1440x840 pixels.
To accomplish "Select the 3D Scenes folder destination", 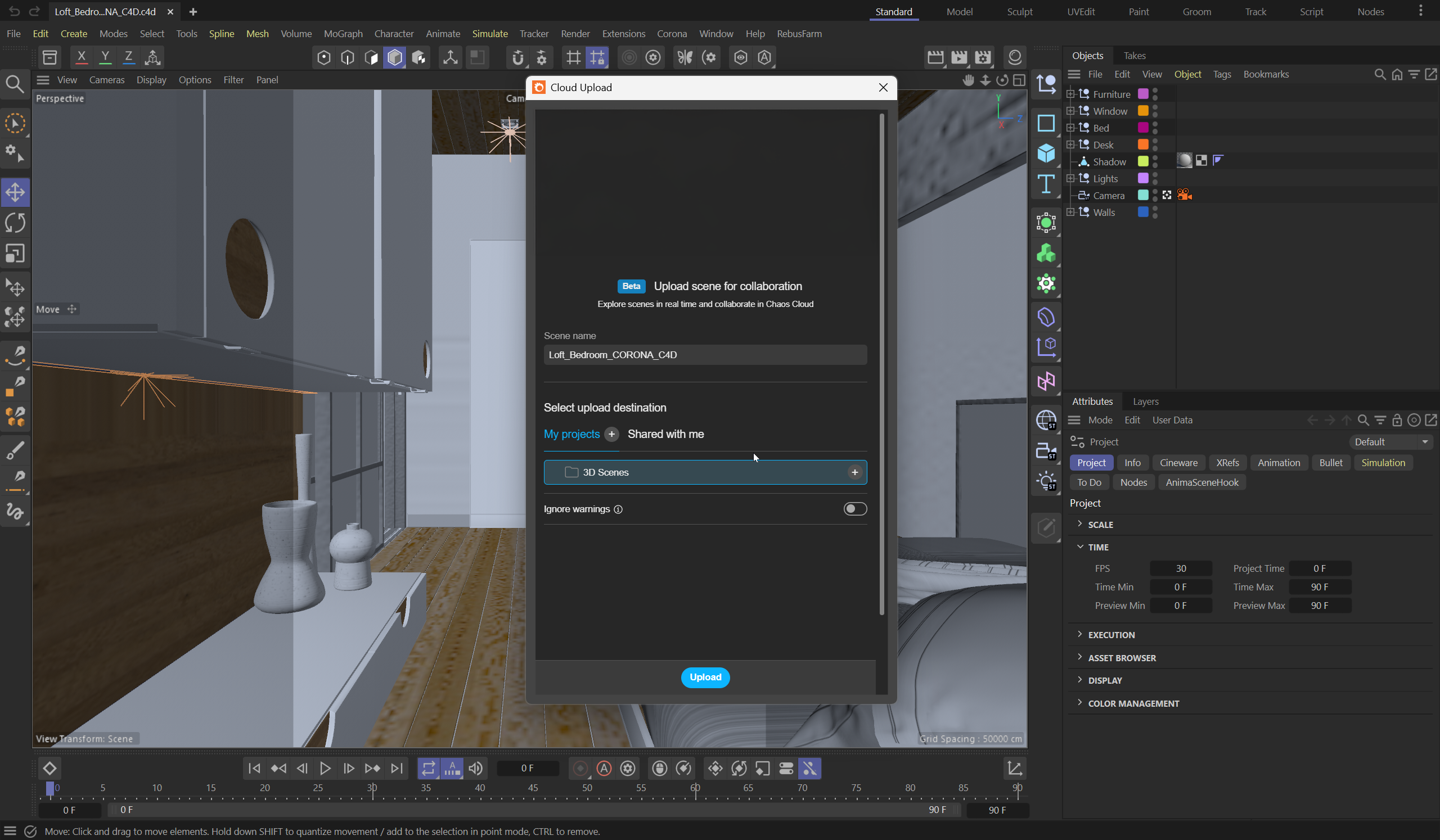I will pos(705,472).
